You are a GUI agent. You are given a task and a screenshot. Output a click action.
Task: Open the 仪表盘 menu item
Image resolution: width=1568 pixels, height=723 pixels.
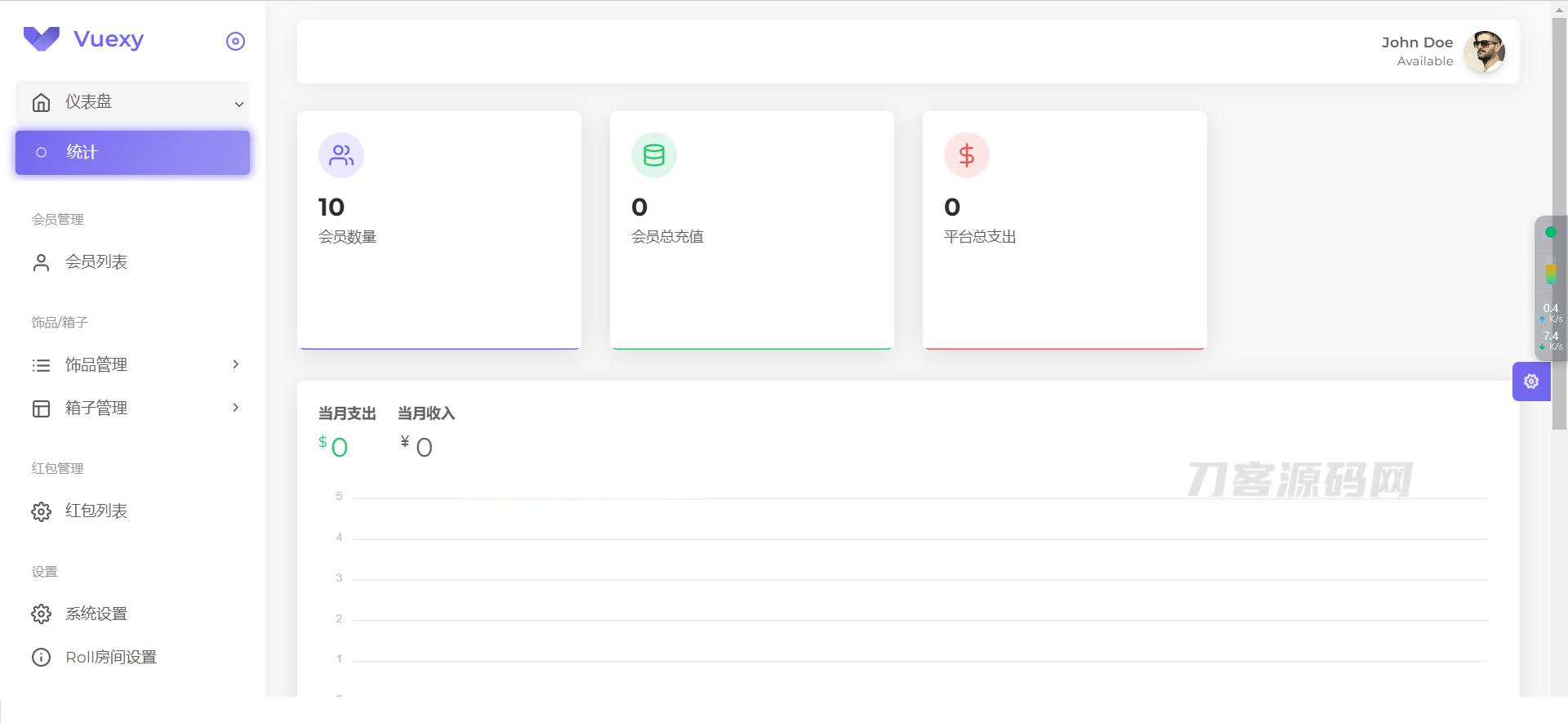click(x=132, y=102)
